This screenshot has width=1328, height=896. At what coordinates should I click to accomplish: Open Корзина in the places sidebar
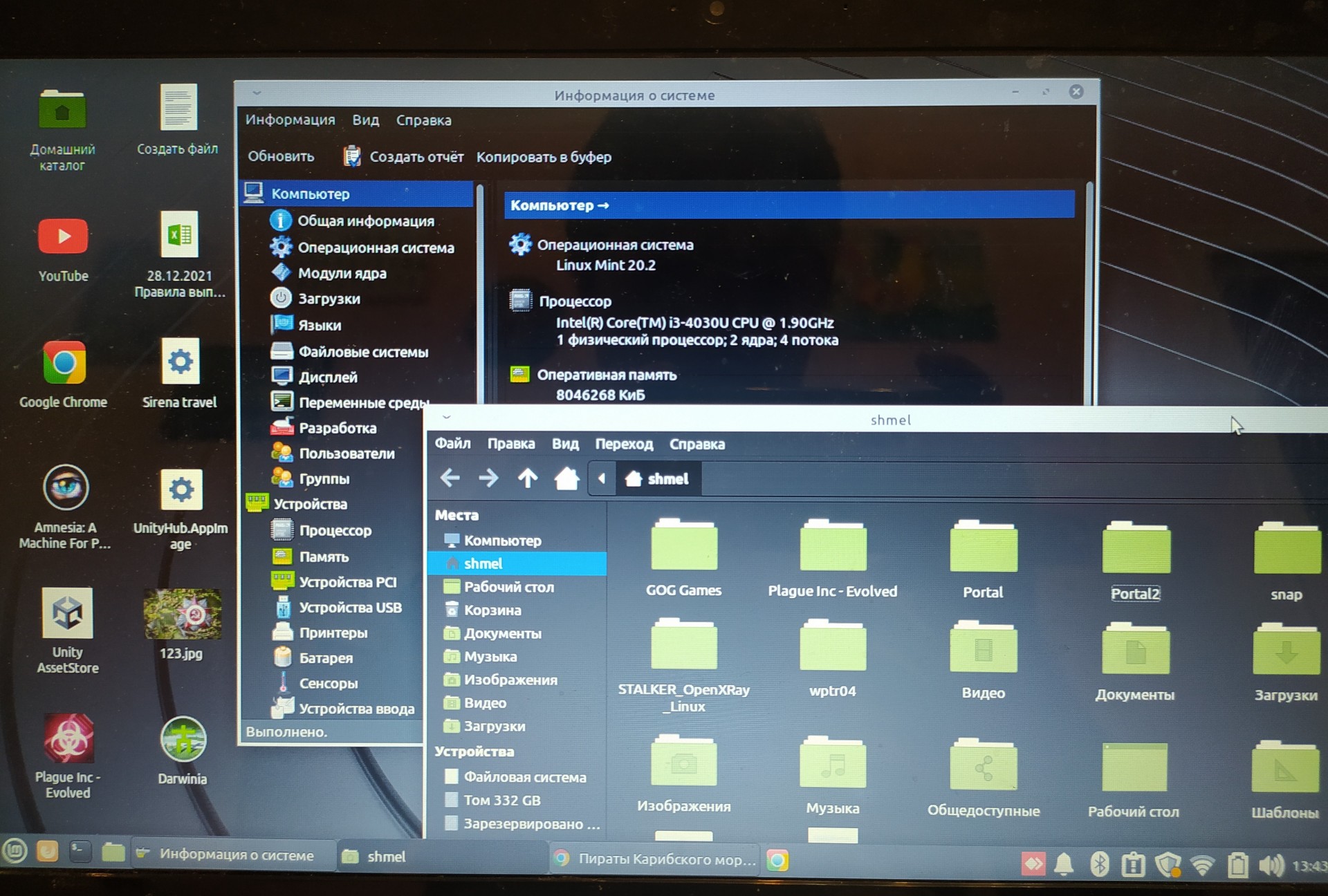point(483,610)
